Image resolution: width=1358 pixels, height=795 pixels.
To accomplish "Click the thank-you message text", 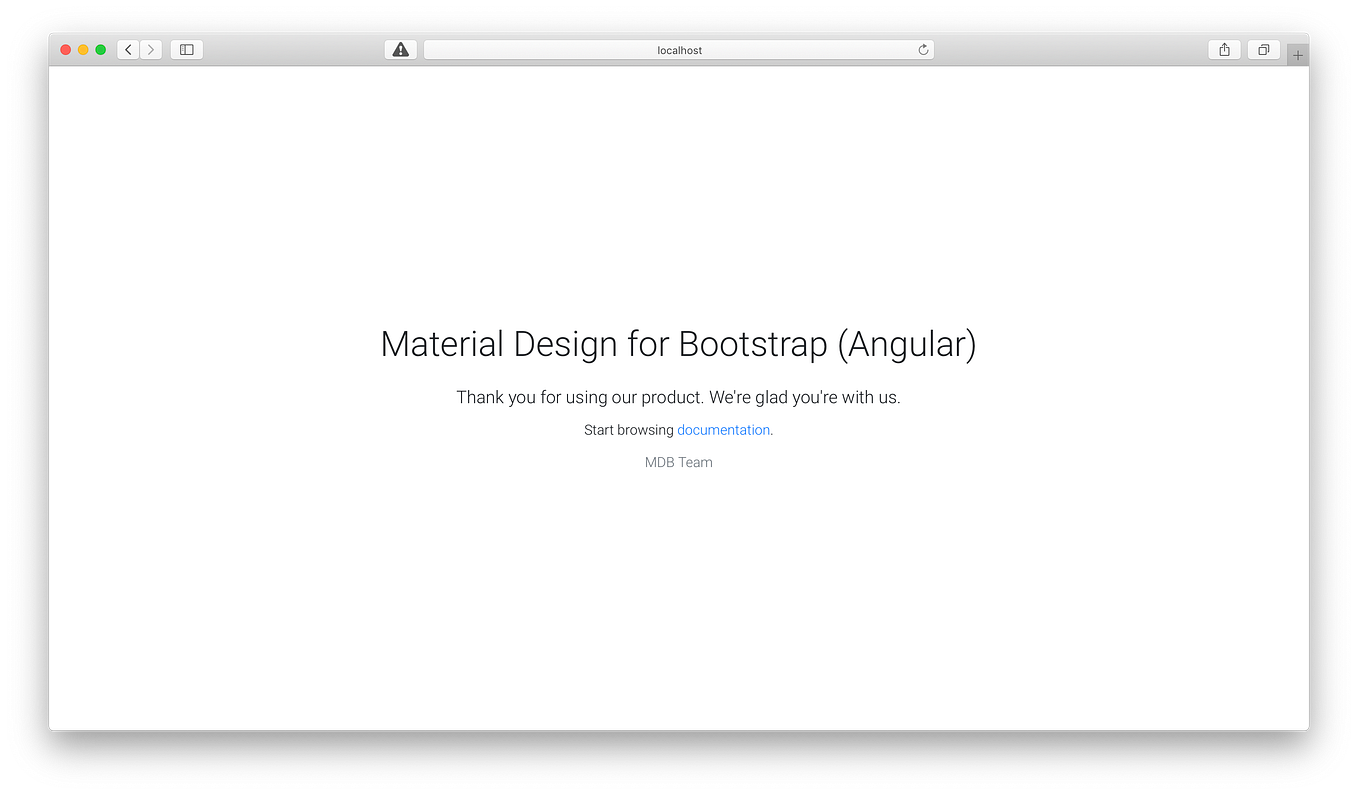I will 678,397.
